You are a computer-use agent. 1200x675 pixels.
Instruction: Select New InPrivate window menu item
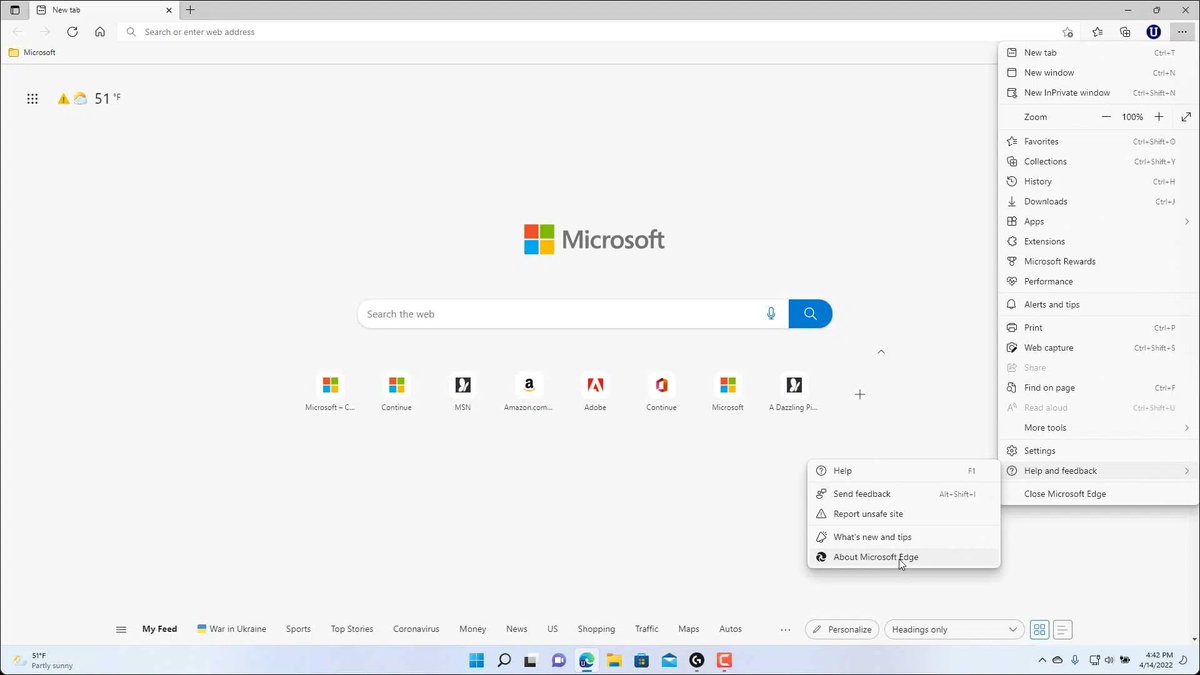(1098, 93)
